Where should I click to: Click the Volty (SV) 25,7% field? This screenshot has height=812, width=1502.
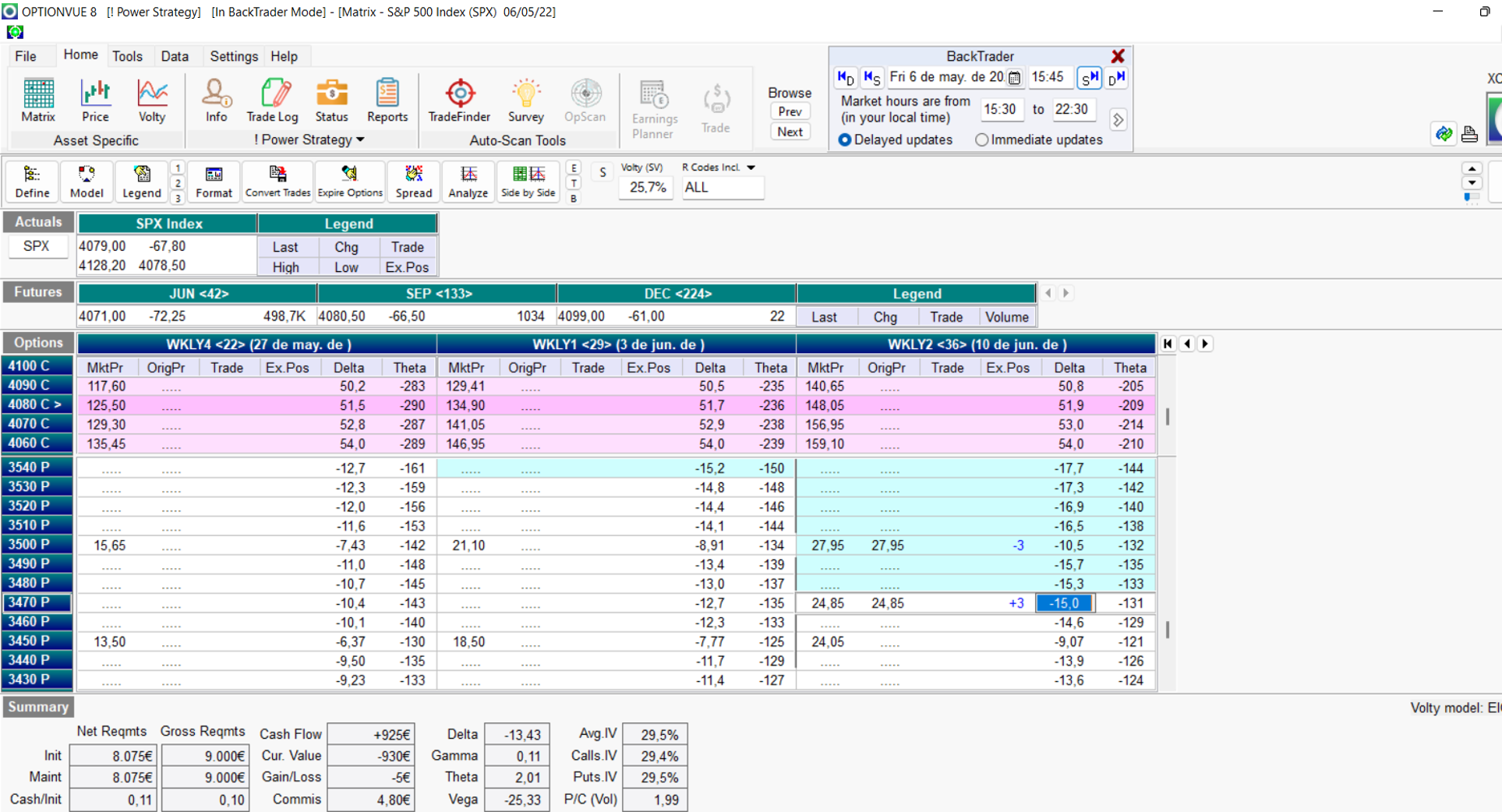[646, 187]
